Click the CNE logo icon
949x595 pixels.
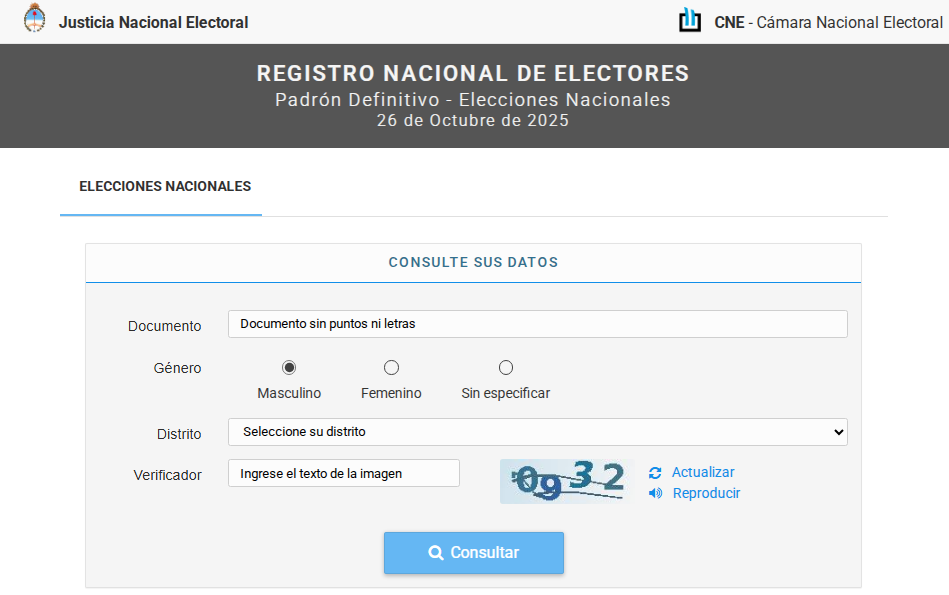690,21
